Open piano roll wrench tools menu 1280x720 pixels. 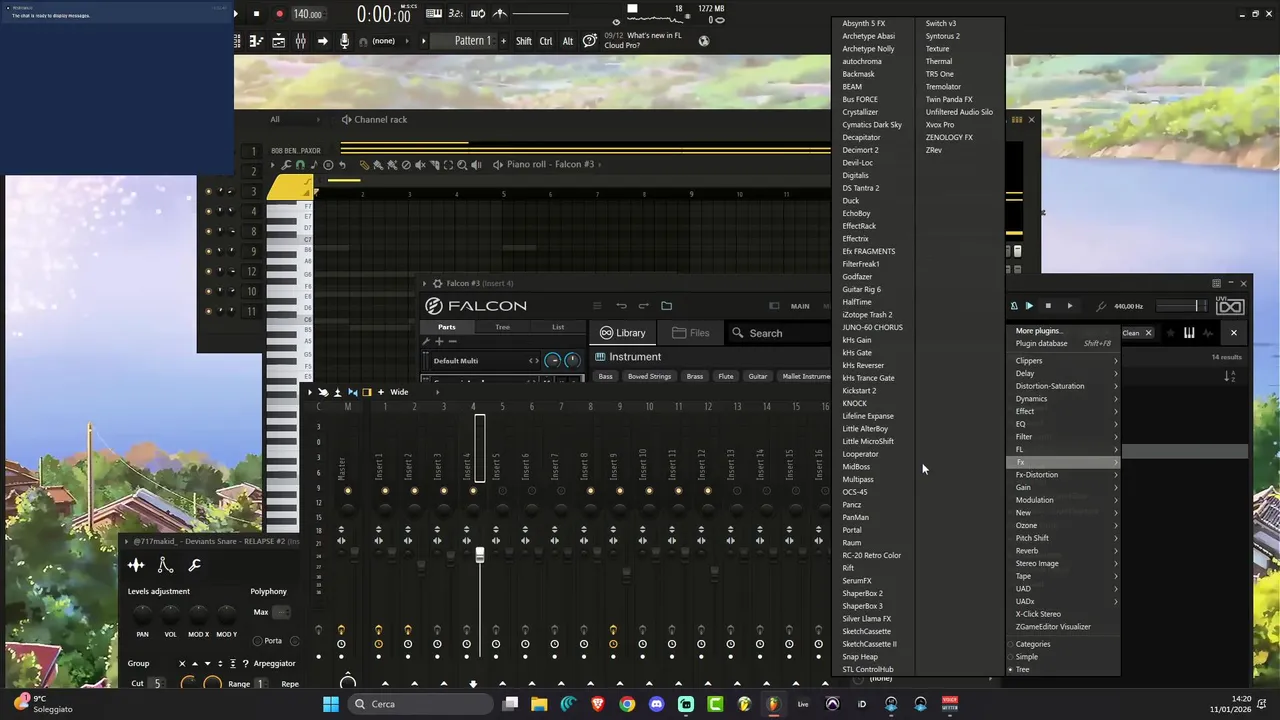pyautogui.click(x=286, y=165)
